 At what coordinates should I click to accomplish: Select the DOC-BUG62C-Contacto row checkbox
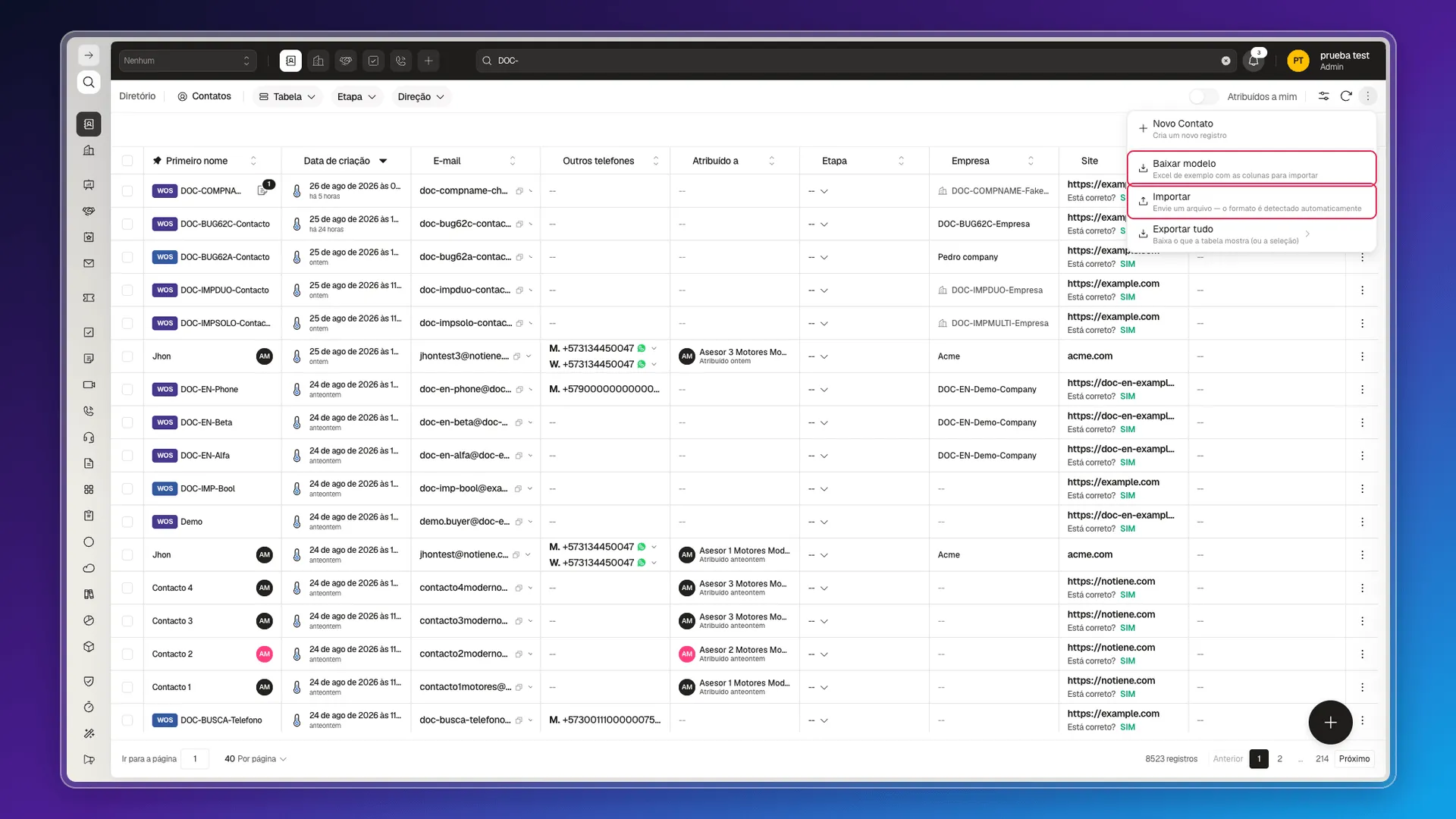[127, 224]
